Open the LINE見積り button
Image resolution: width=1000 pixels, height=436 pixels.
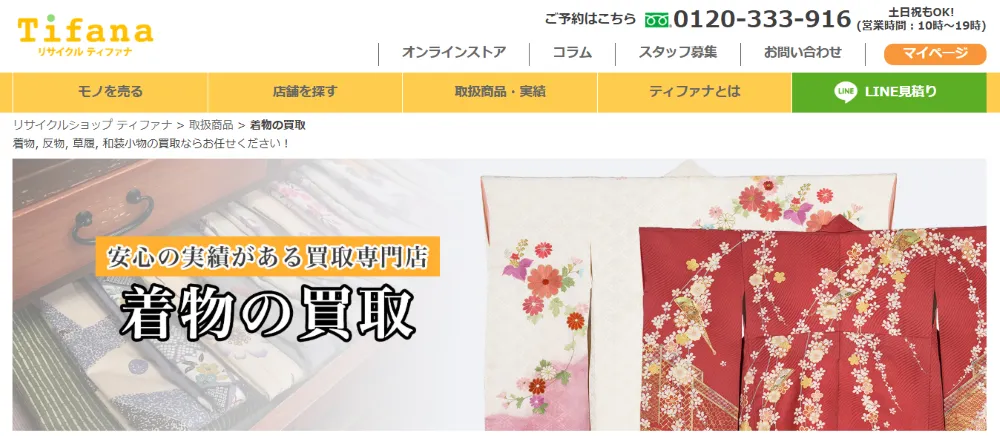click(x=889, y=92)
